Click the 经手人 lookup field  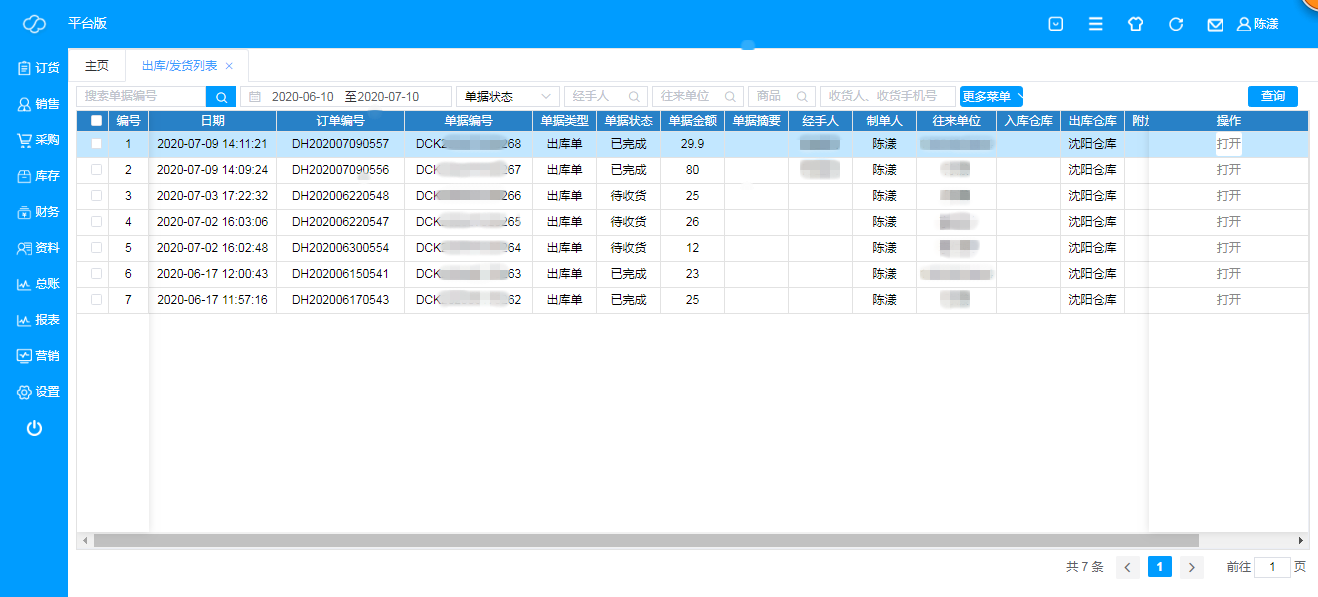point(606,96)
